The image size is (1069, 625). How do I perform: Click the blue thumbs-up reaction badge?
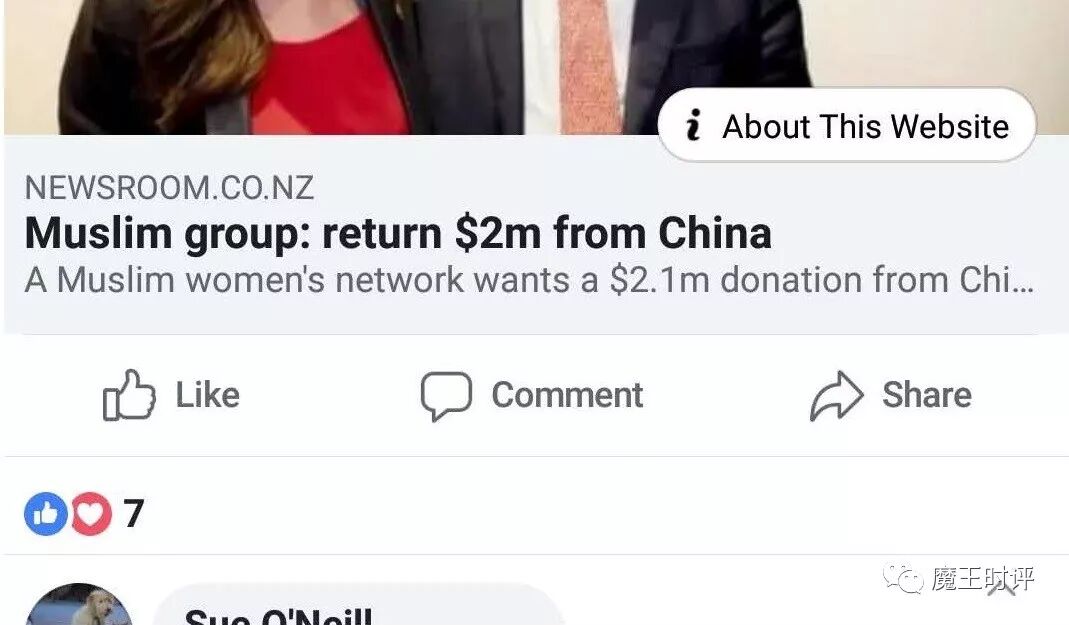(46, 514)
